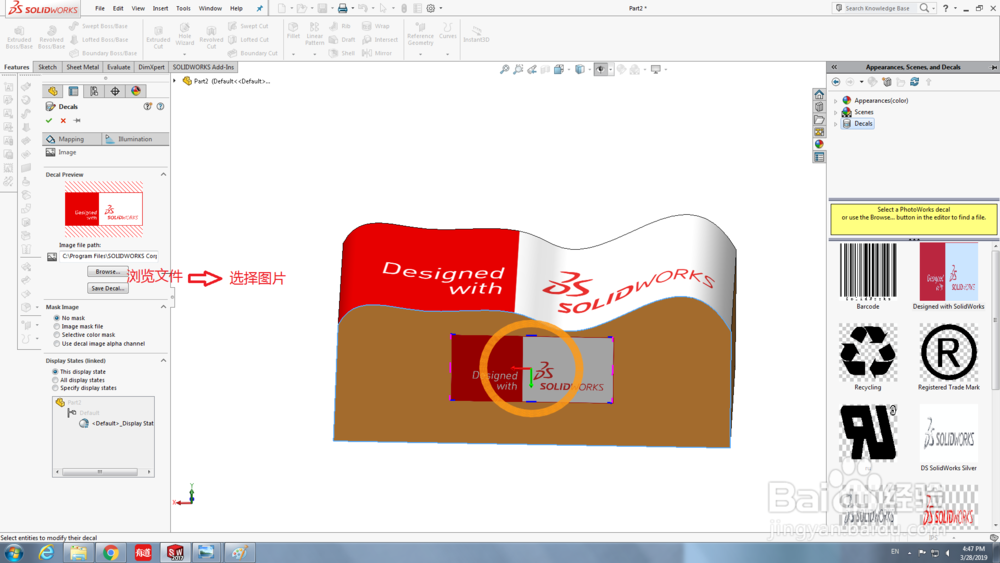This screenshot has height=563, width=1000.
Task: Switch to the Evaluate tab
Action: pyautogui.click(x=119, y=67)
